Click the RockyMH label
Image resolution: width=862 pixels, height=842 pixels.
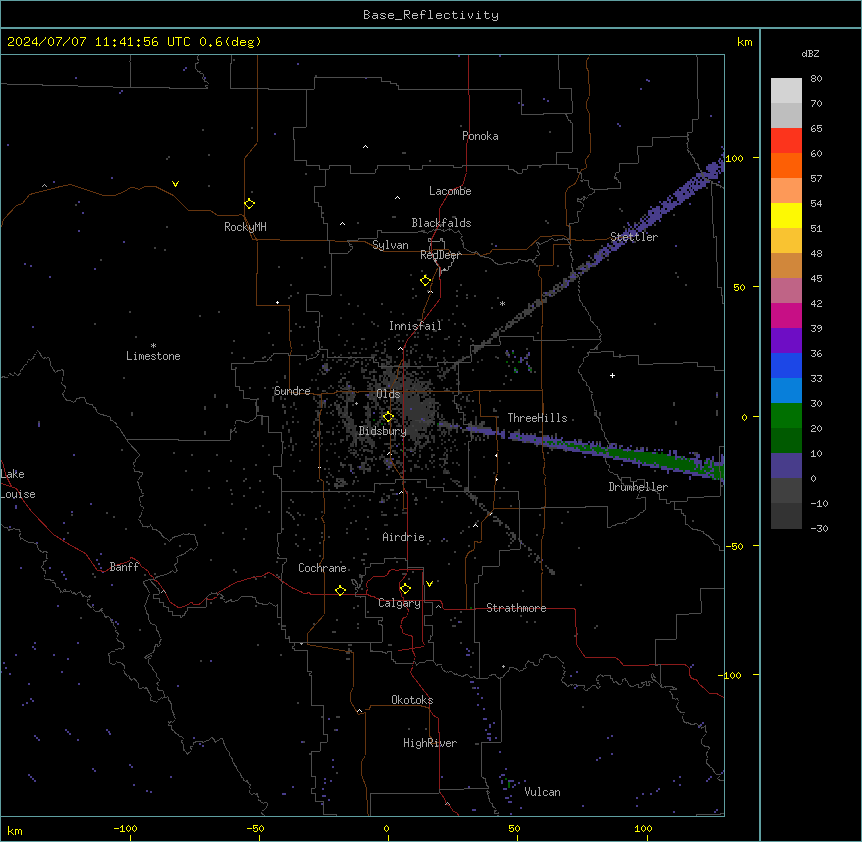point(245,227)
